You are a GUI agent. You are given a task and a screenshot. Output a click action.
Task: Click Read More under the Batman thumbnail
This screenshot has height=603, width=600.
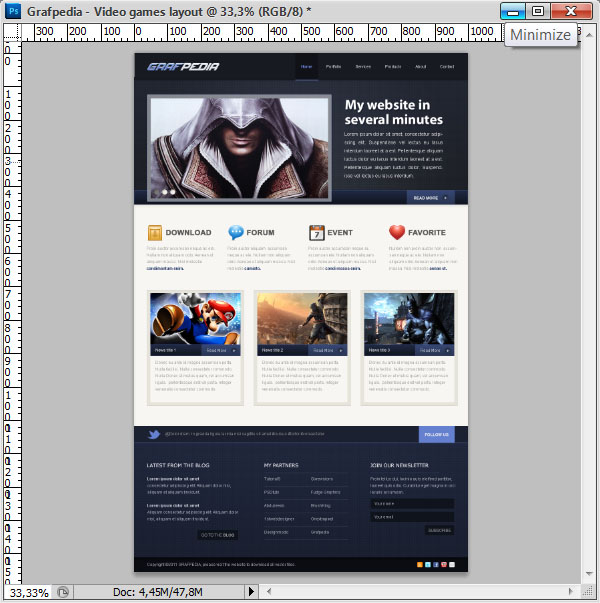435,350
